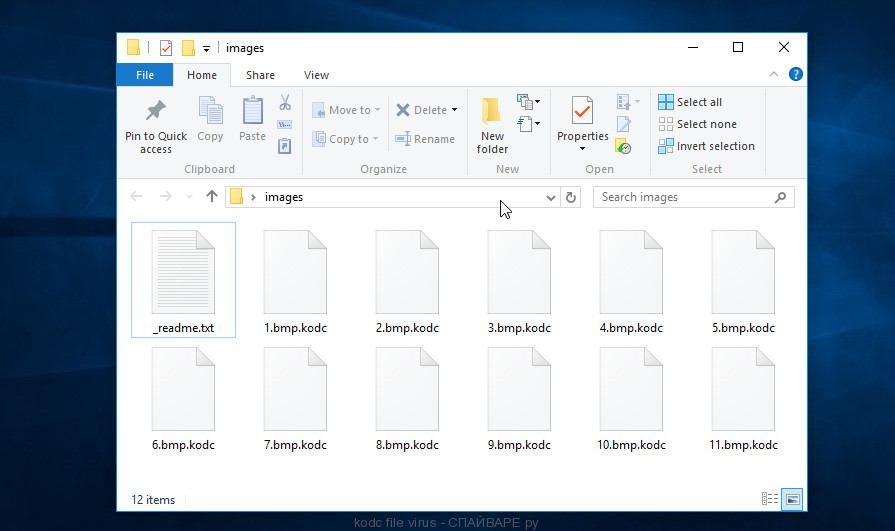The image size is (895, 531).
Task: Click the Forward navigation arrow
Action: 166,196
